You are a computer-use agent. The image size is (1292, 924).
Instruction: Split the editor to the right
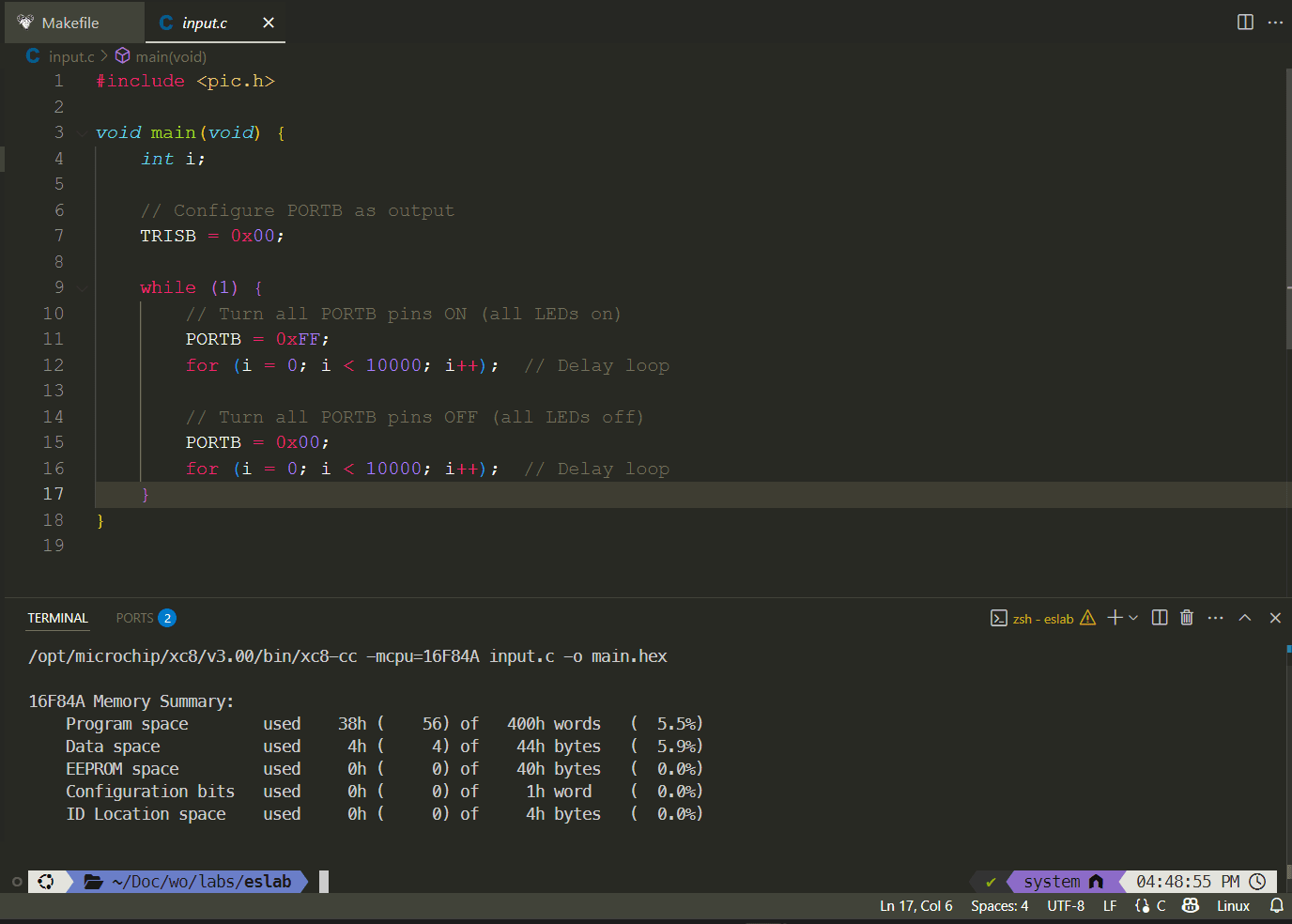(x=1245, y=23)
